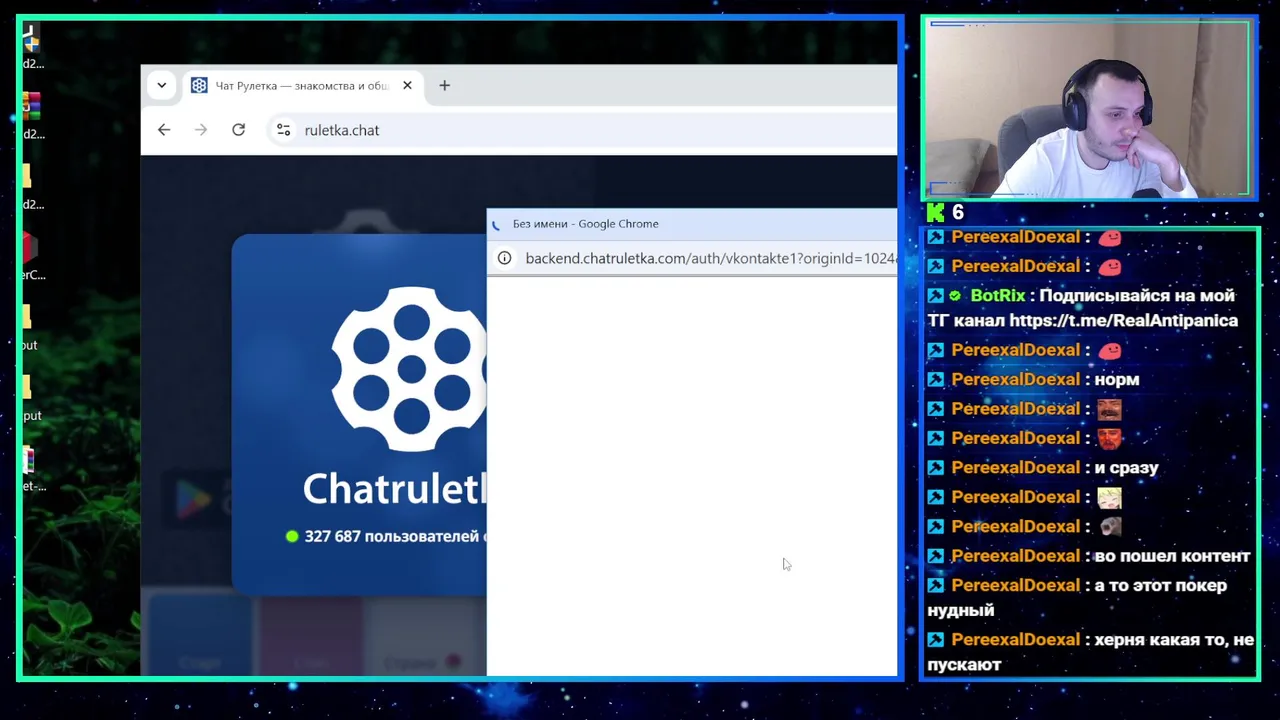Open info icon next to backend.chatruletka.com URL
Image resolution: width=1280 pixels, height=720 pixels.
pyautogui.click(x=505, y=258)
